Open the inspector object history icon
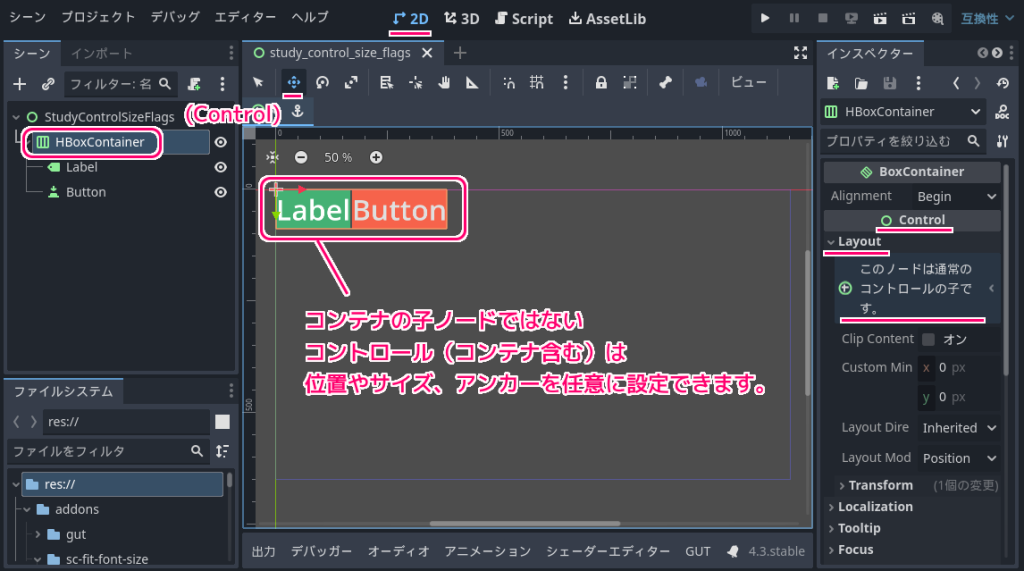 (x=1002, y=83)
